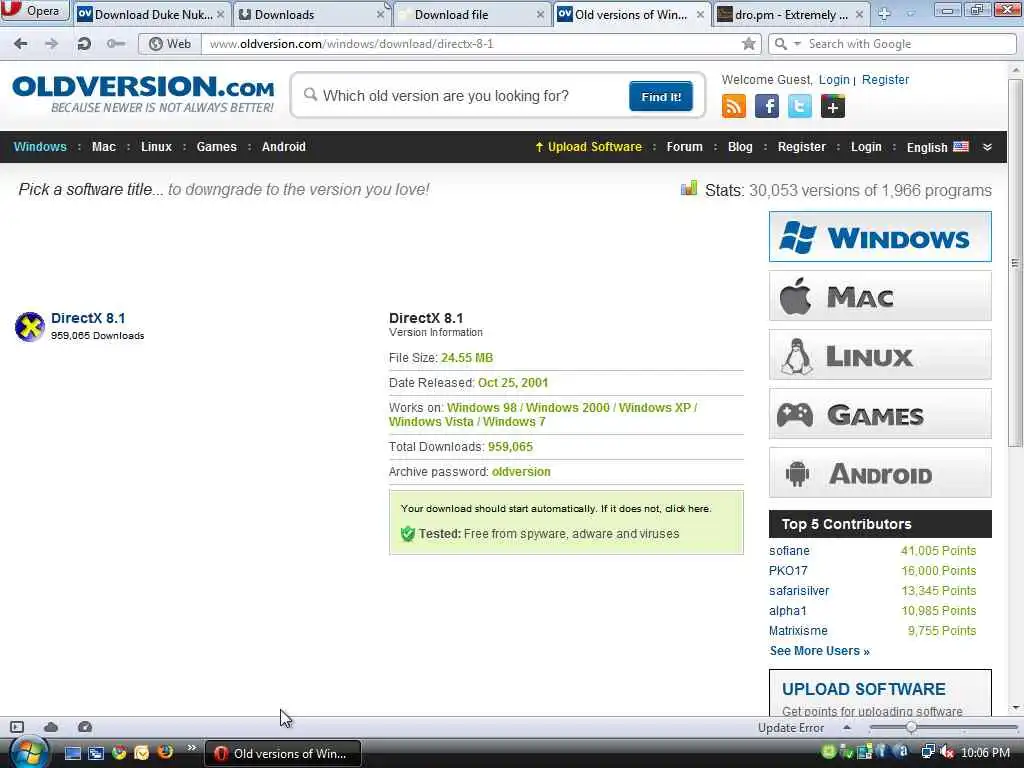Viewport: 1024px width, 768px height.
Task: Open the Facebook icon
Action: coord(767,106)
